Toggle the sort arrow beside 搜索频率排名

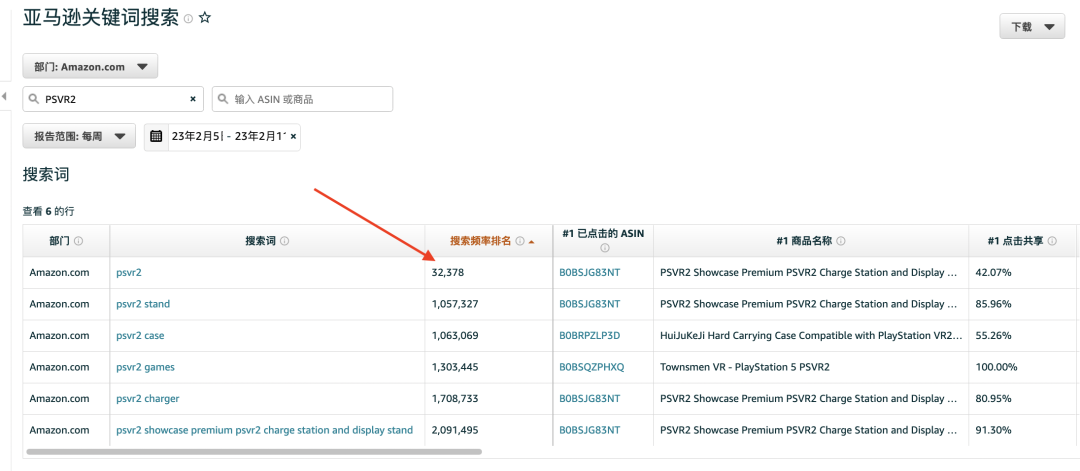click(x=532, y=242)
